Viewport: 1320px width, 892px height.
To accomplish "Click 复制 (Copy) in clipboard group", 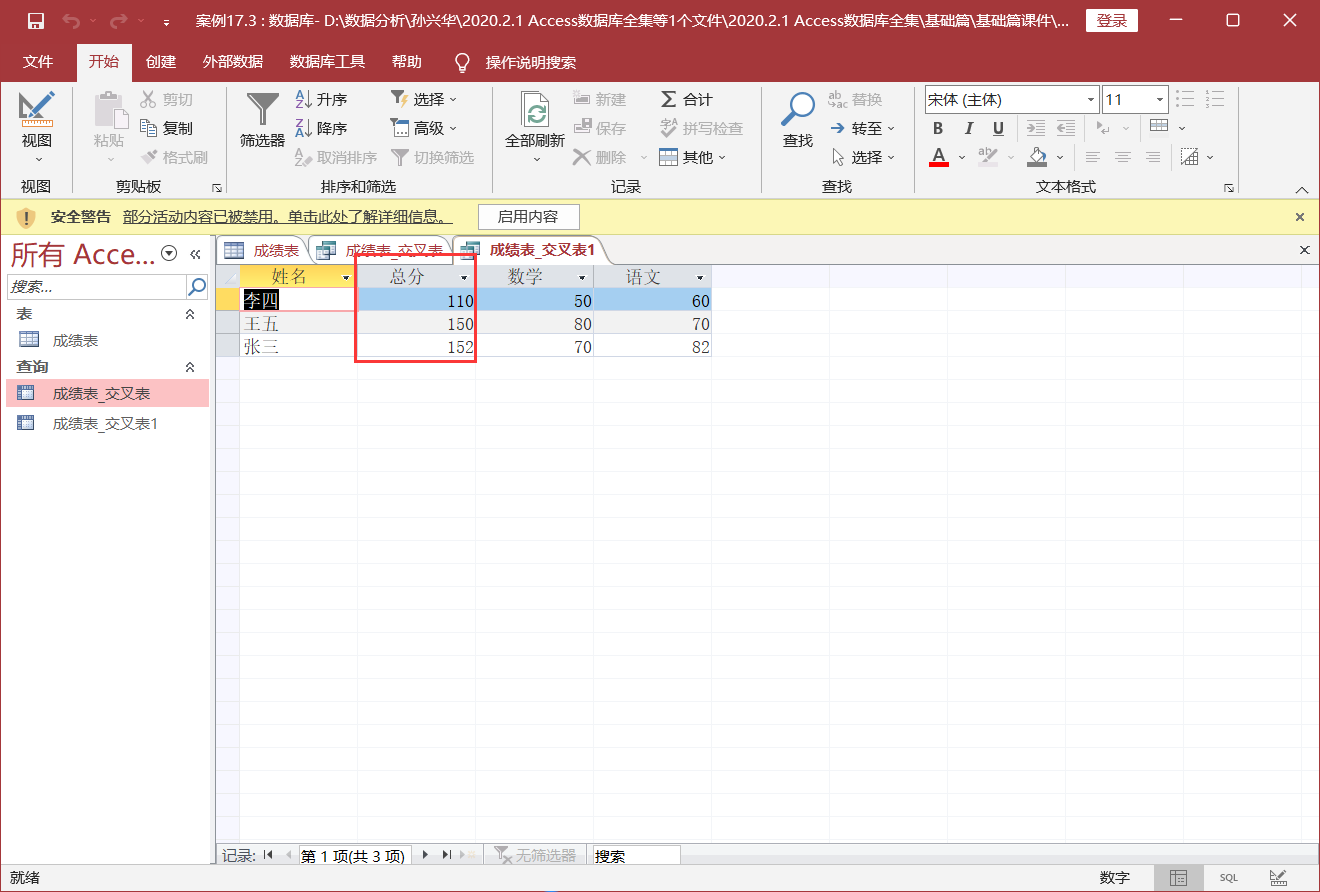I will coord(167,128).
